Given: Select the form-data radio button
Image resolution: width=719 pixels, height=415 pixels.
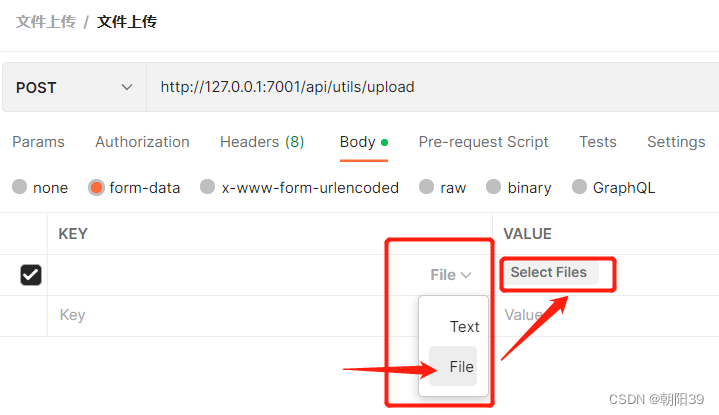Looking at the screenshot, I should pyautogui.click(x=96, y=188).
